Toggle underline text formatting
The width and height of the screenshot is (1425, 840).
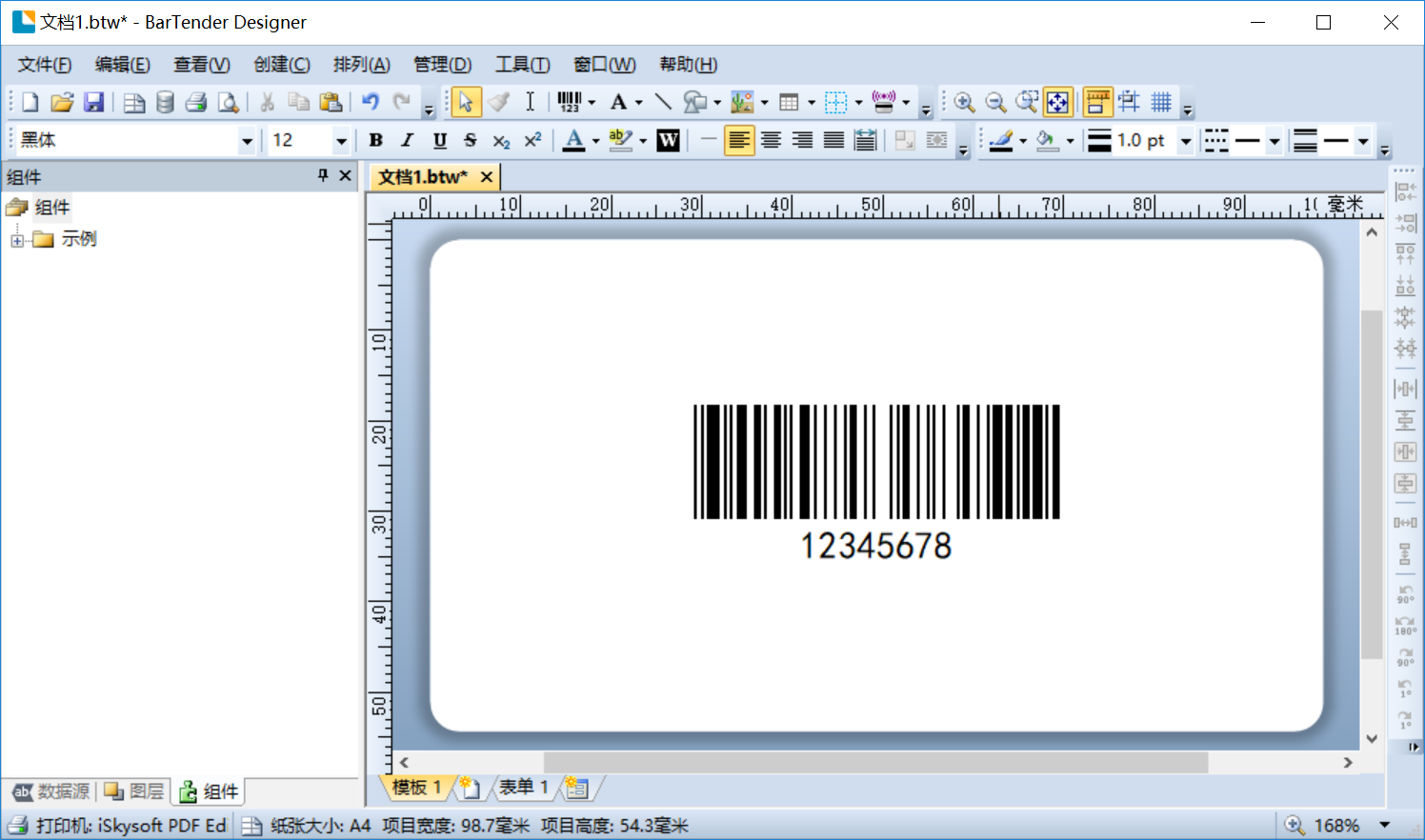439,141
